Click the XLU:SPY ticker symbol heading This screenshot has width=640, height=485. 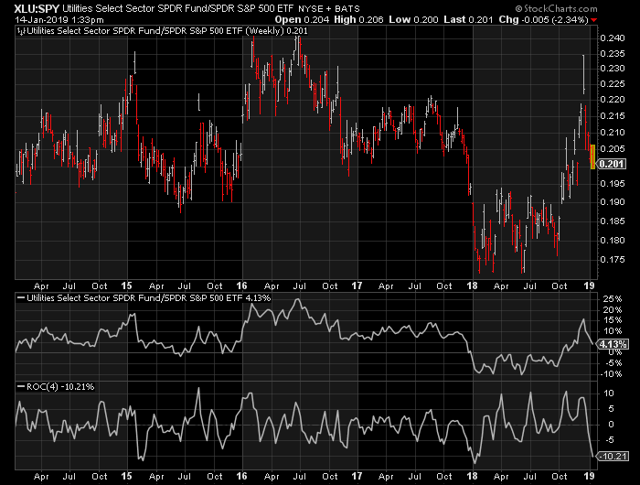pos(37,9)
